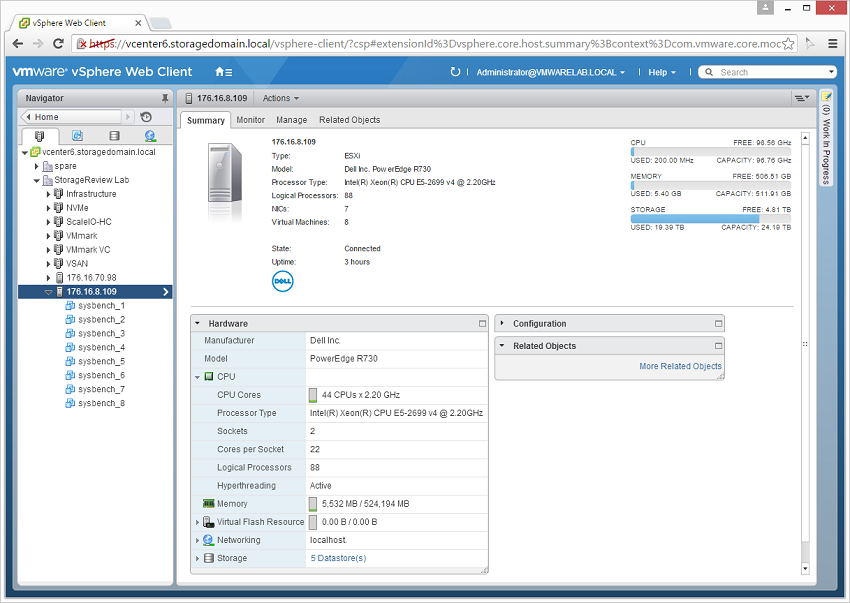Collapse the CPU hardware section

(x=197, y=377)
